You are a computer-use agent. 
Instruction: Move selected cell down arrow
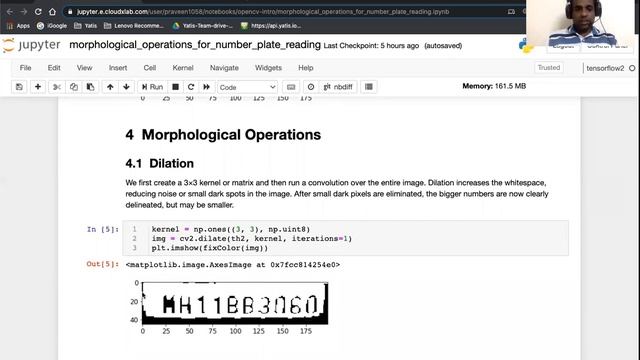127,87
